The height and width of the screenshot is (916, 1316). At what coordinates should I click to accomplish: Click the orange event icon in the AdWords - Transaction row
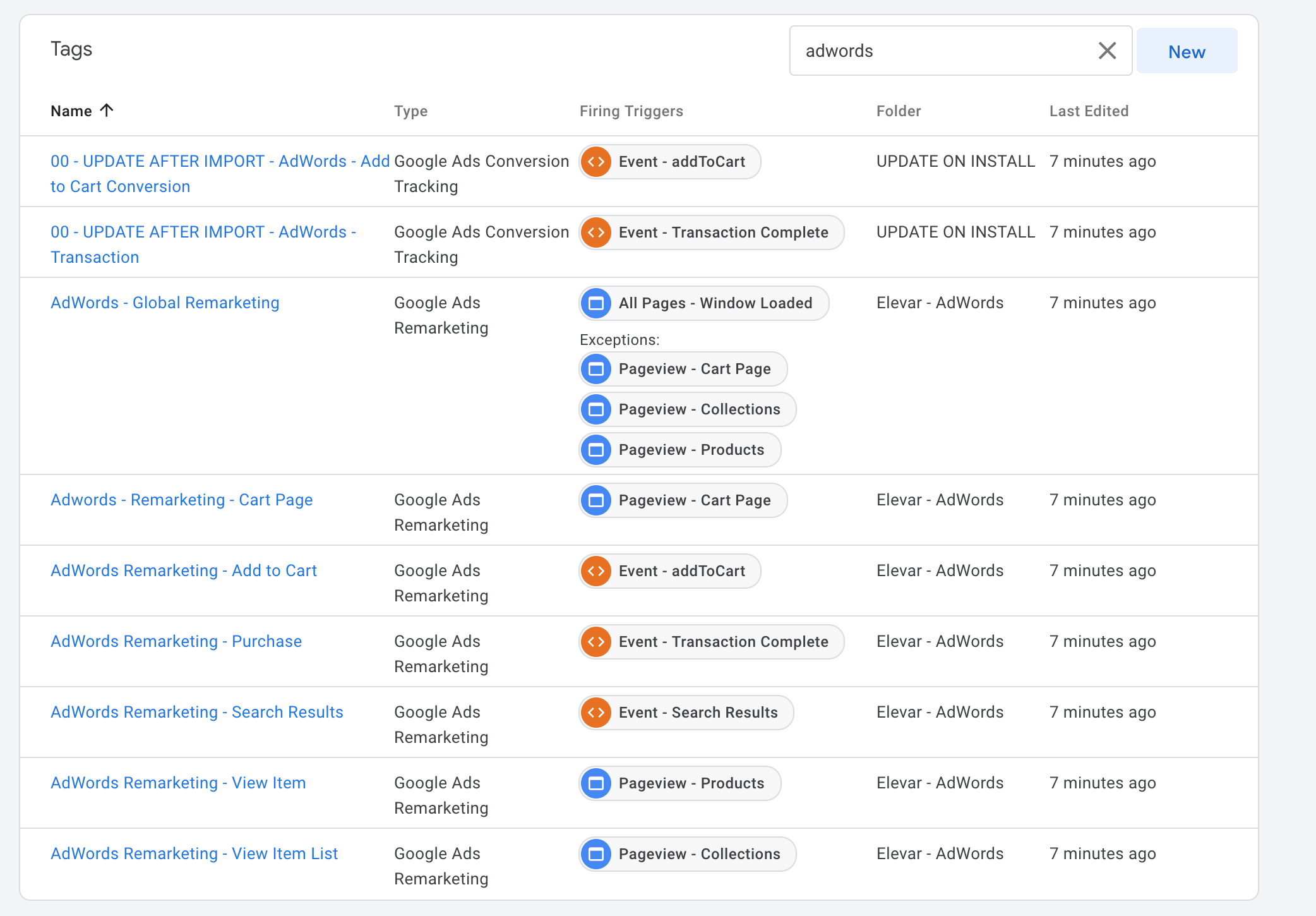(596, 232)
